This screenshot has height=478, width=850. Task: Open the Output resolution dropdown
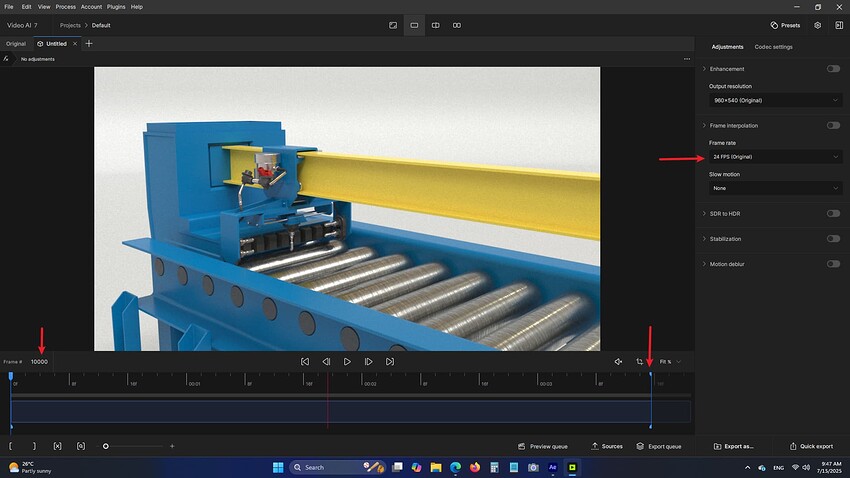coord(775,100)
